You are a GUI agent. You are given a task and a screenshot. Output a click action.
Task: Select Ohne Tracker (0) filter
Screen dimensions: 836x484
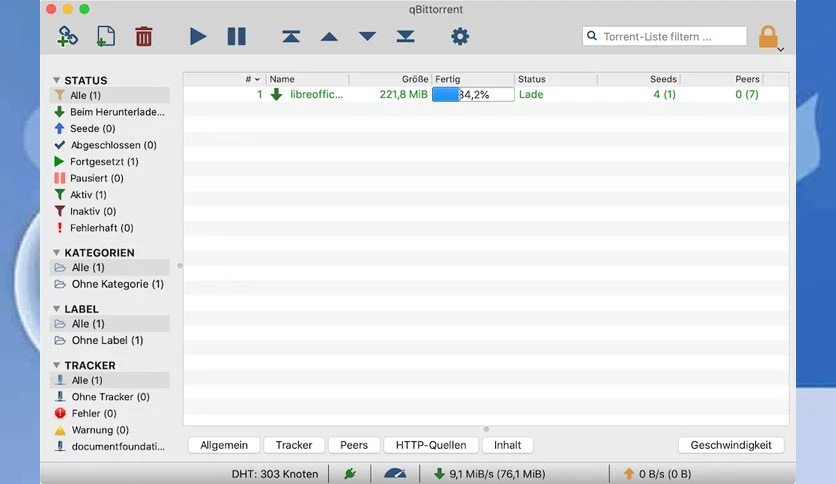(109, 397)
